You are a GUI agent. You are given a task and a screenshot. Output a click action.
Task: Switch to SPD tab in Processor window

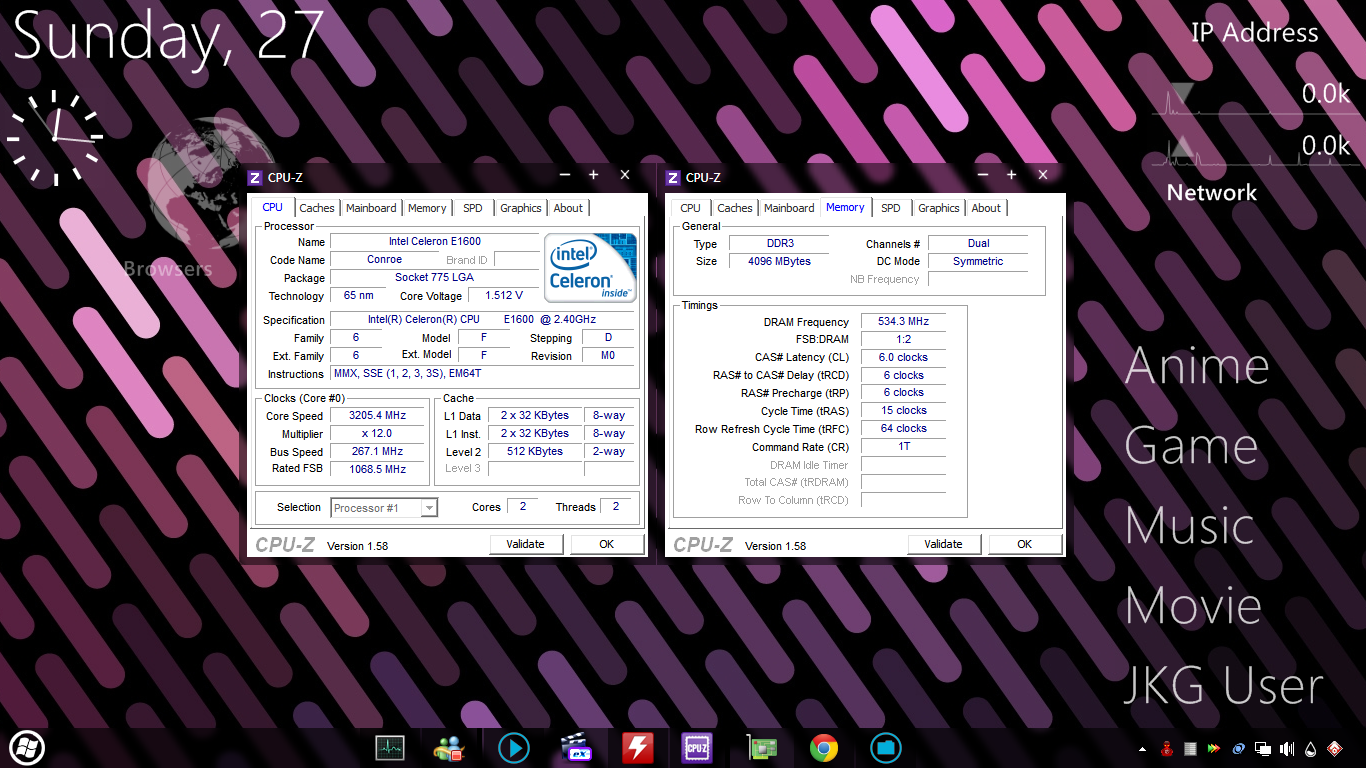[x=473, y=208]
